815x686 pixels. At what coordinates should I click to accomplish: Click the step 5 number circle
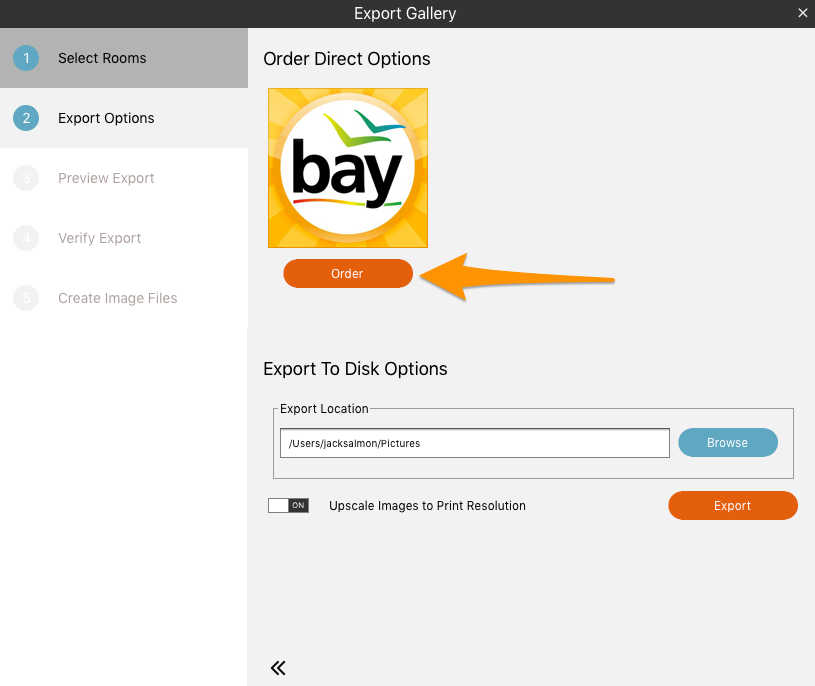click(x=26, y=298)
